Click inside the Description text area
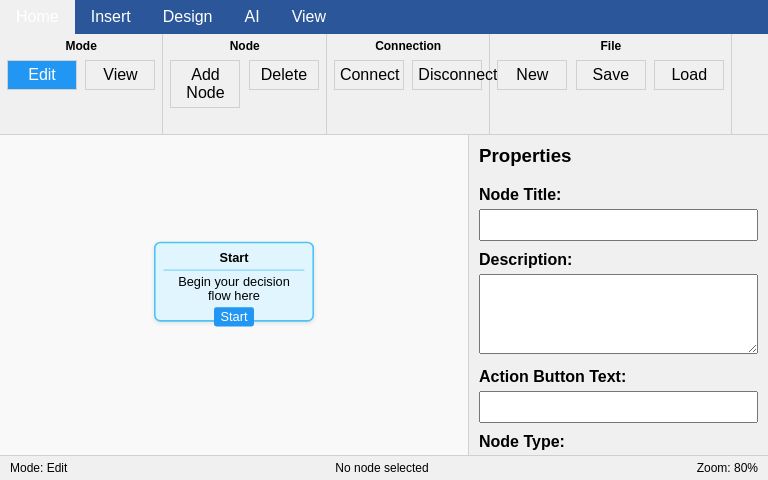Image resolution: width=768 pixels, height=480 pixels. 618,314
